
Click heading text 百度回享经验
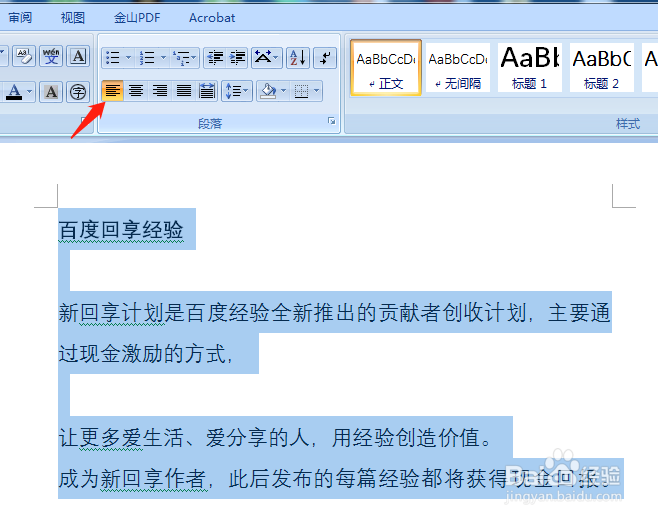point(121,230)
